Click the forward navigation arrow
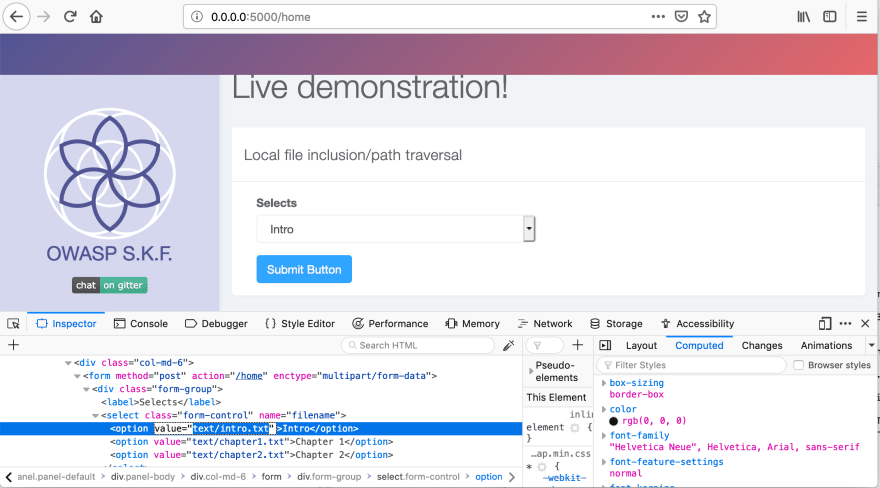The image size is (880, 488). point(43,17)
